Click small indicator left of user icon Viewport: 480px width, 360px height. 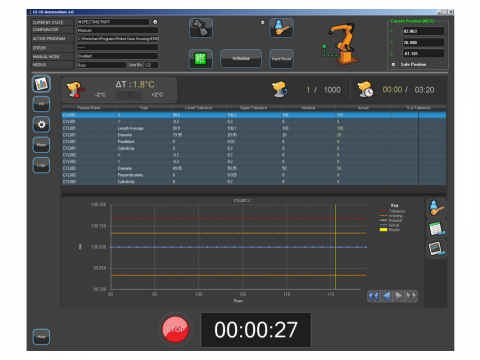[263, 22]
